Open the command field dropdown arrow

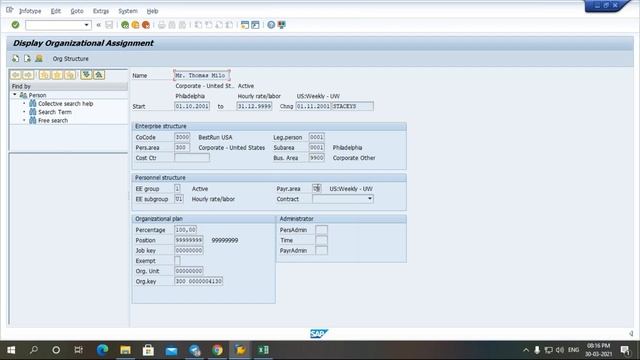click(x=86, y=25)
